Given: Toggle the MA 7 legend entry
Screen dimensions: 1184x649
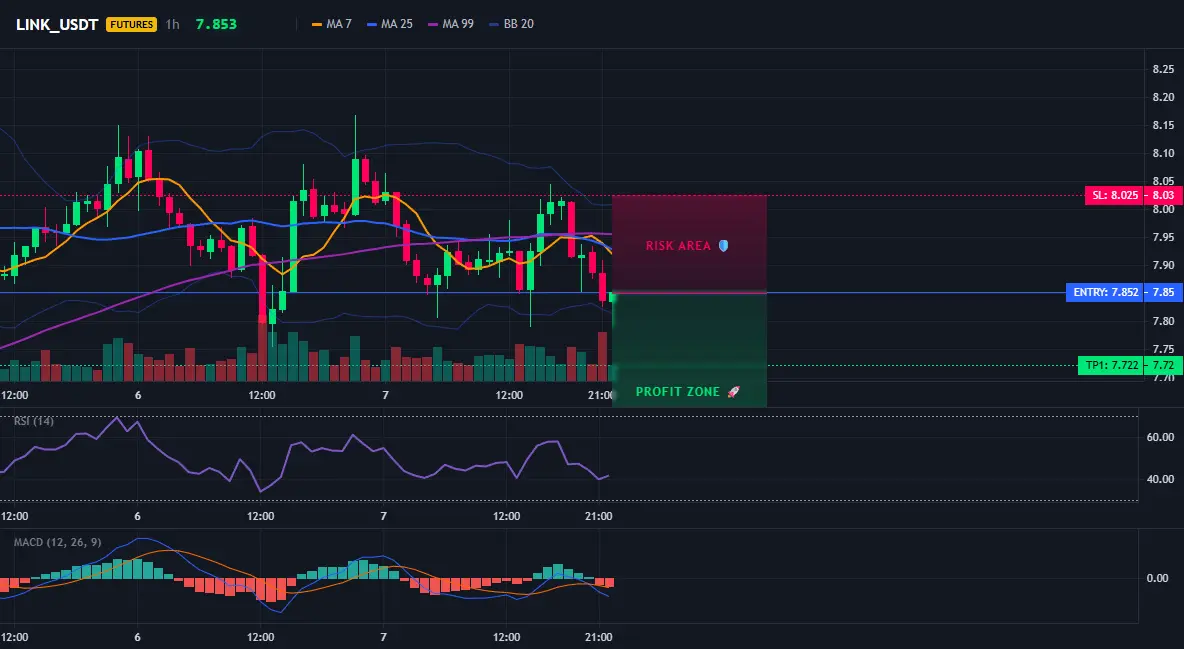Looking at the screenshot, I should (x=332, y=24).
